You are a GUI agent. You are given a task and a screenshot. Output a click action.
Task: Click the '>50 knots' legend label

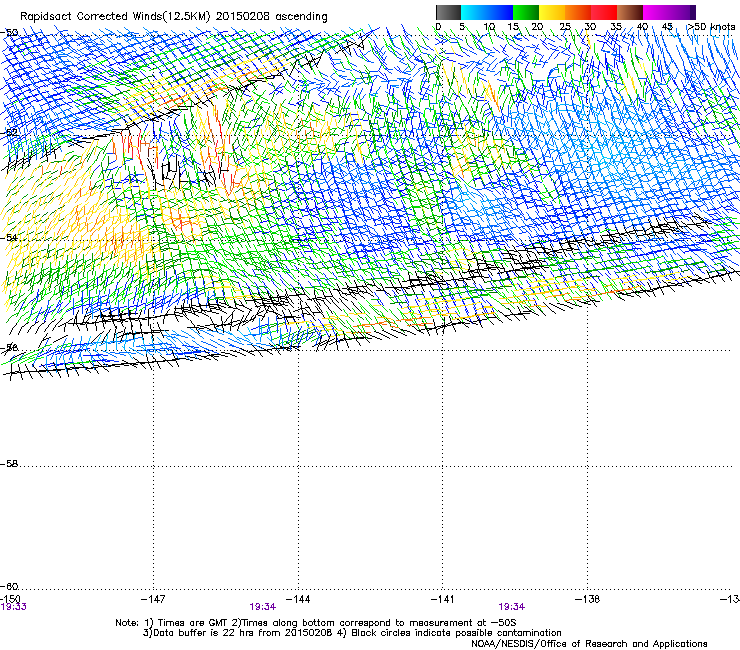tap(711, 27)
